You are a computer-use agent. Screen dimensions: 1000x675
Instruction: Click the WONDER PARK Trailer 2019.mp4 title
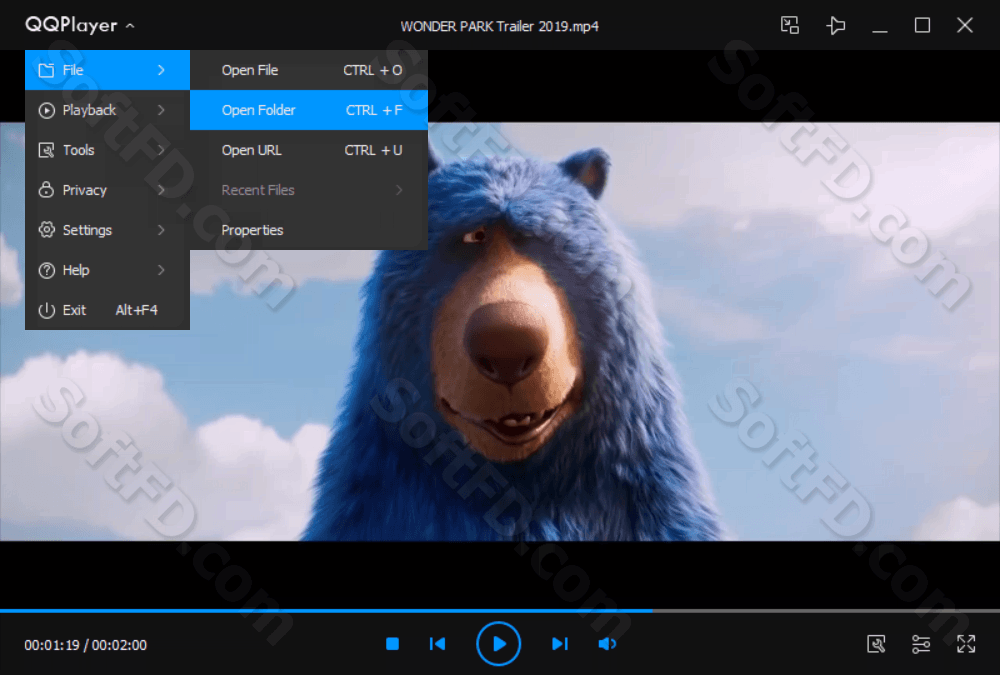499,26
